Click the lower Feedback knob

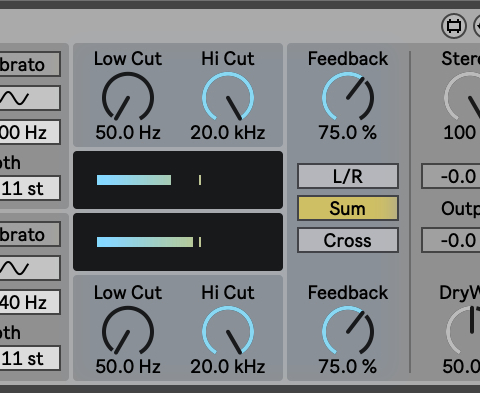pyautogui.click(x=348, y=332)
